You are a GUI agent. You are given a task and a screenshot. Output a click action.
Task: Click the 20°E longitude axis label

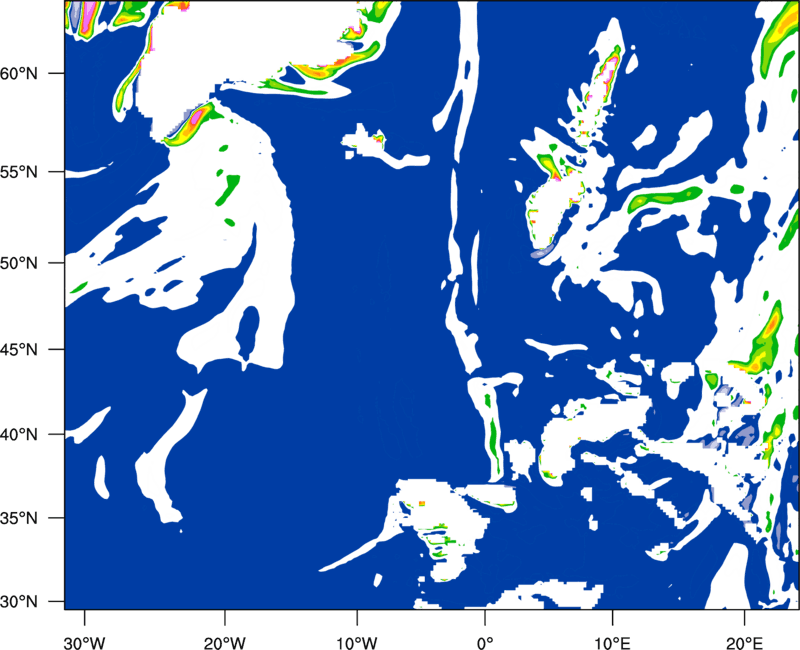(x=744, y=643)
